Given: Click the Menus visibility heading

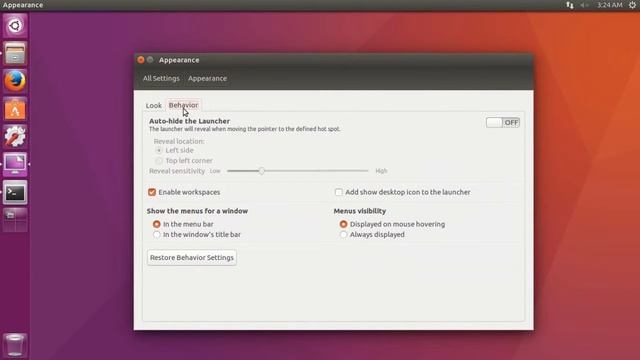Looking at the screenshot, I should tap(360, 211).
